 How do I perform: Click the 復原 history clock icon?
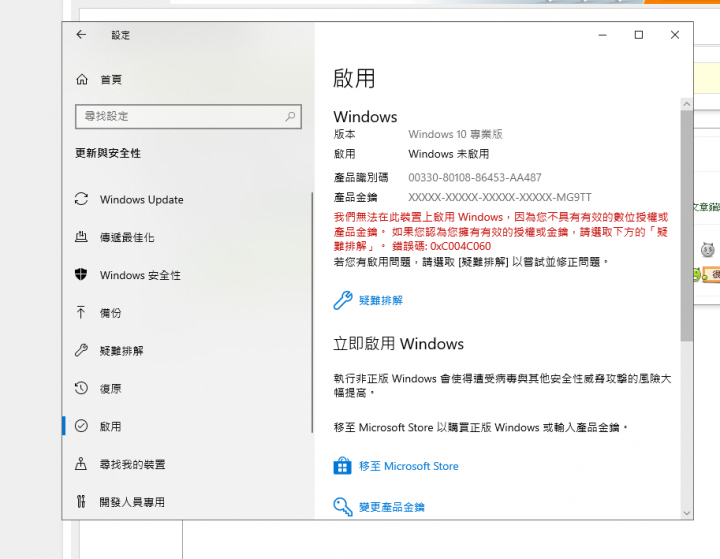[x=81, y=388]
